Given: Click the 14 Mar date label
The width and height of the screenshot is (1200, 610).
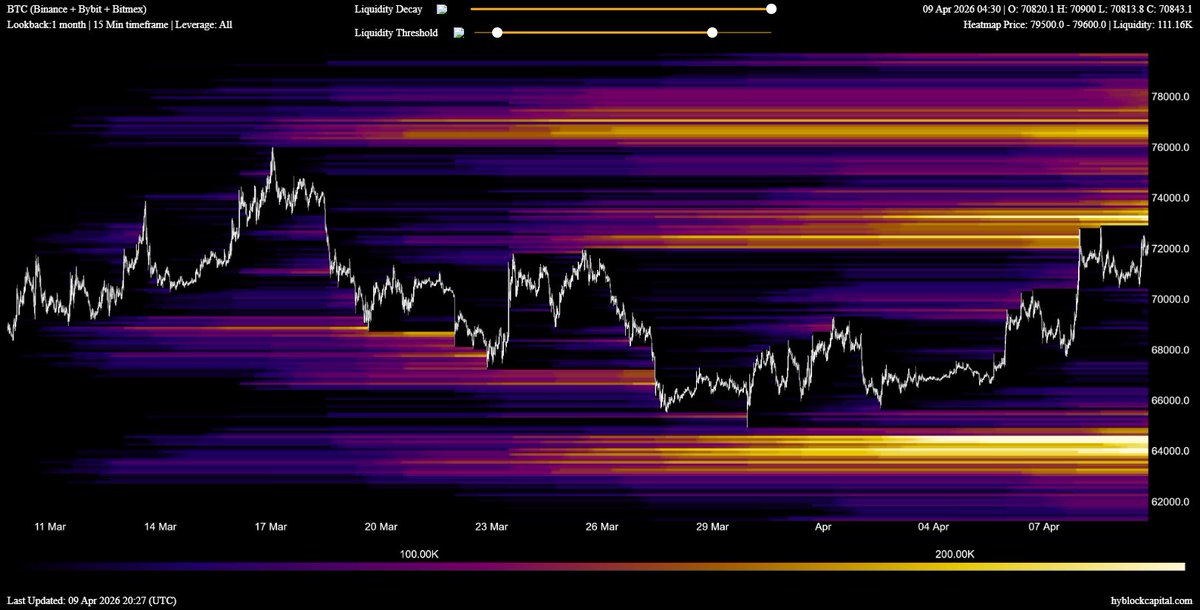Looking at the screenshot, I should coord(160,526).
